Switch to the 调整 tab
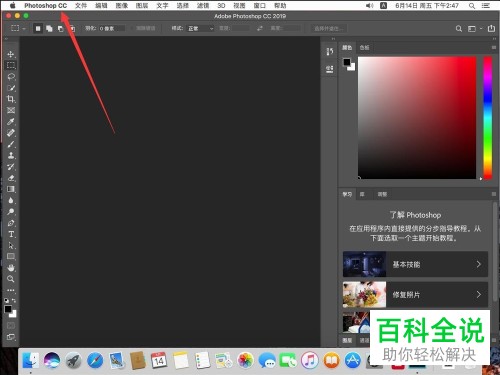Image resolution: width=500 pixels, height=375 pixels. click(382, 194)
